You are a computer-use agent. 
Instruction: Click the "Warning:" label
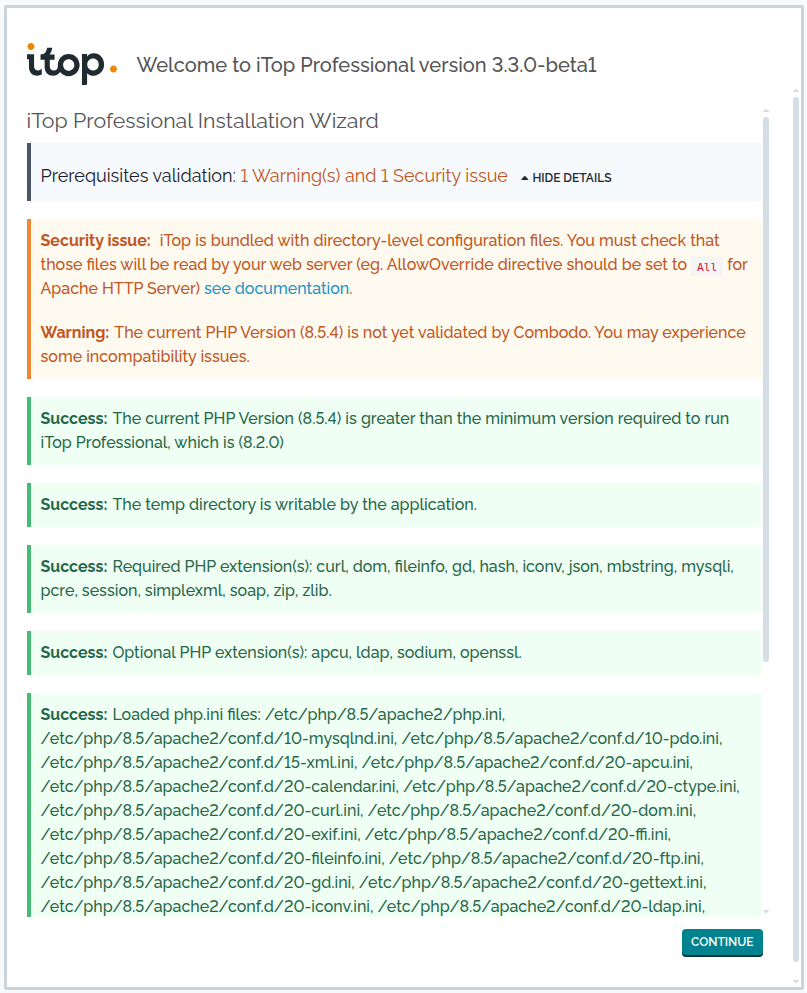coord(75,332)
